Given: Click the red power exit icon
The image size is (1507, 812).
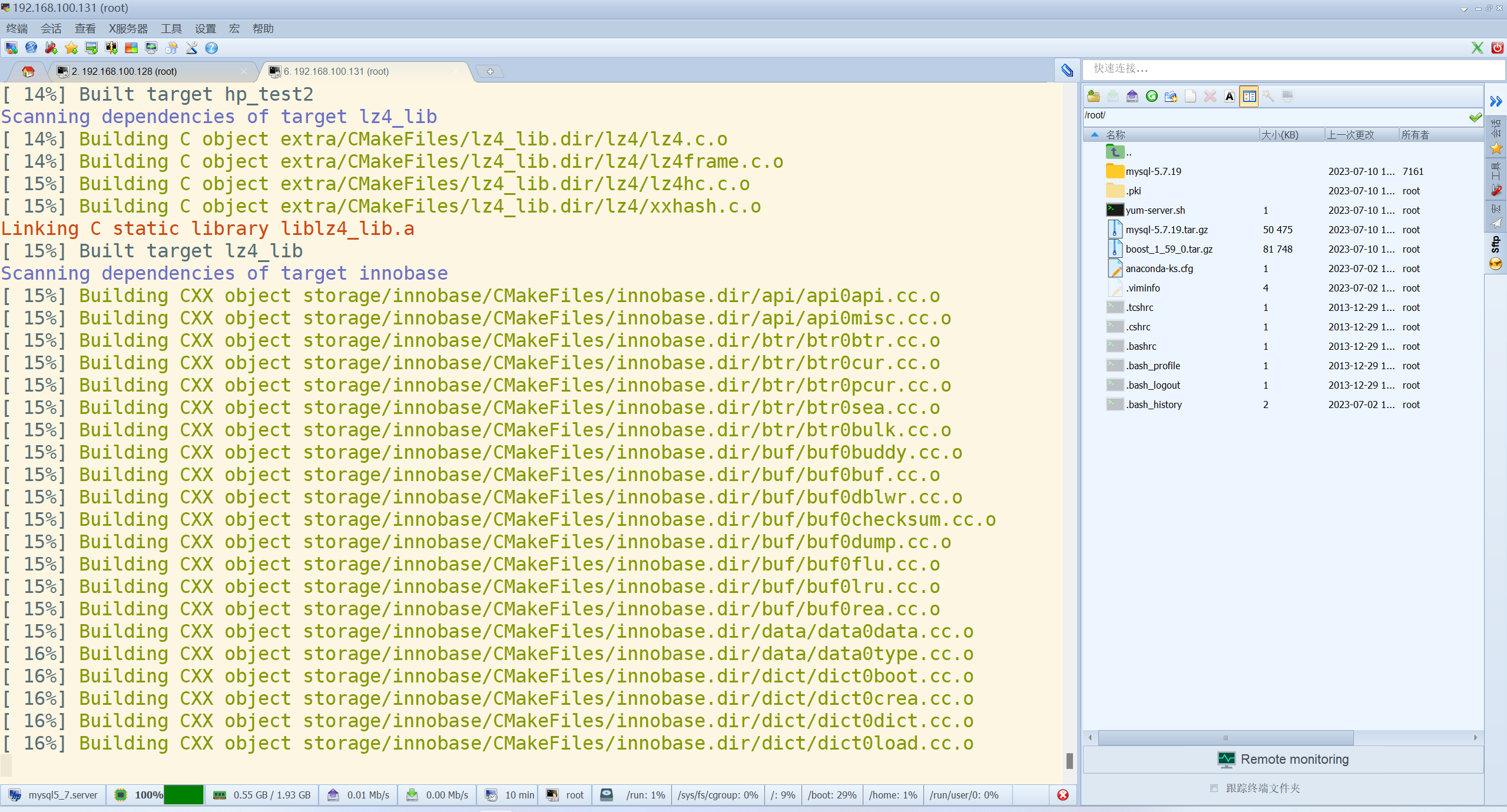Looking at the screenshot, I should 1496,48.
